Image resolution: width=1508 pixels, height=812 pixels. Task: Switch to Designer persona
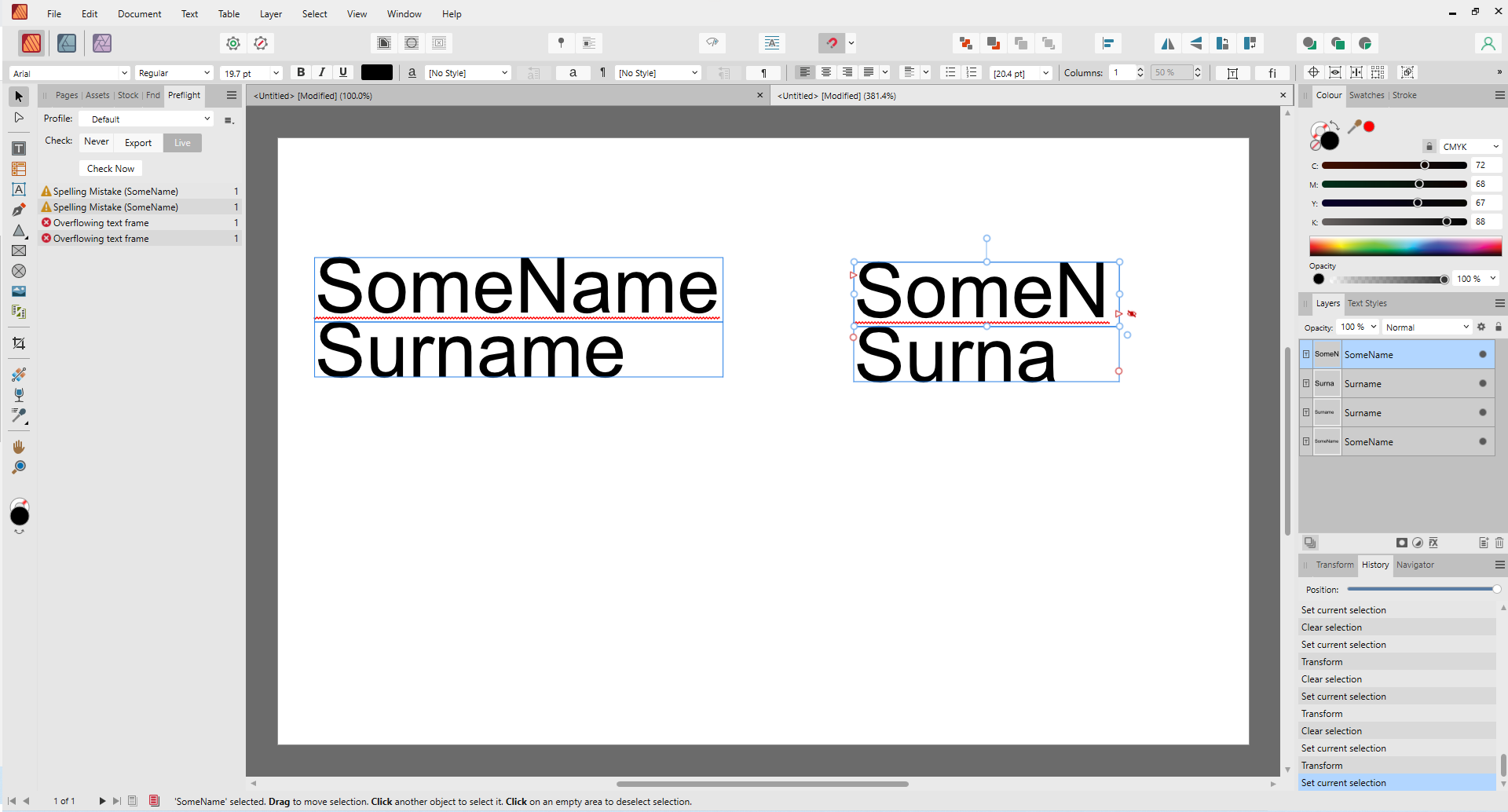pyautogui.click(x=67, y=43)
